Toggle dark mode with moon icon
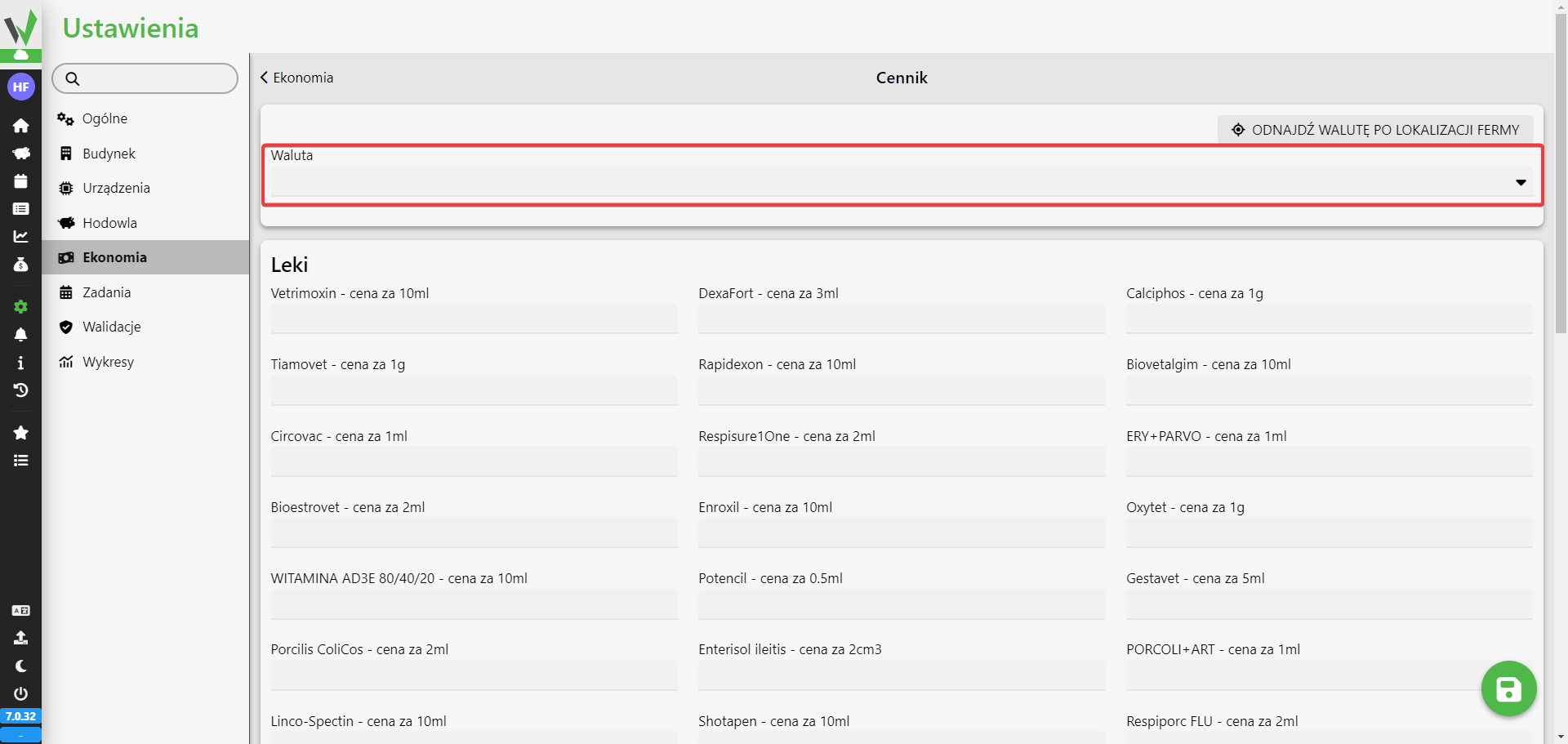This screenshot has width=1568, height=744. point(20,666)
